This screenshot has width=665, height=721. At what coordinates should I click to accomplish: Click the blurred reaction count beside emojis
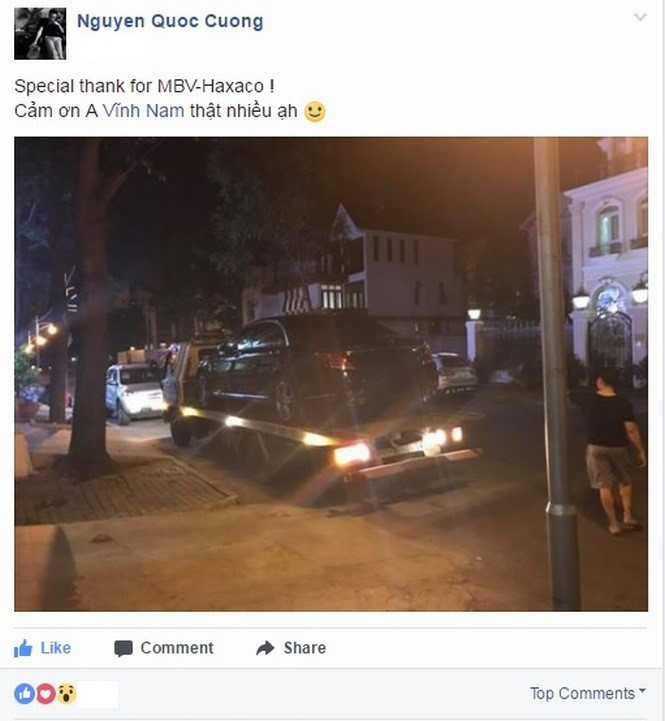click(97, 694)
